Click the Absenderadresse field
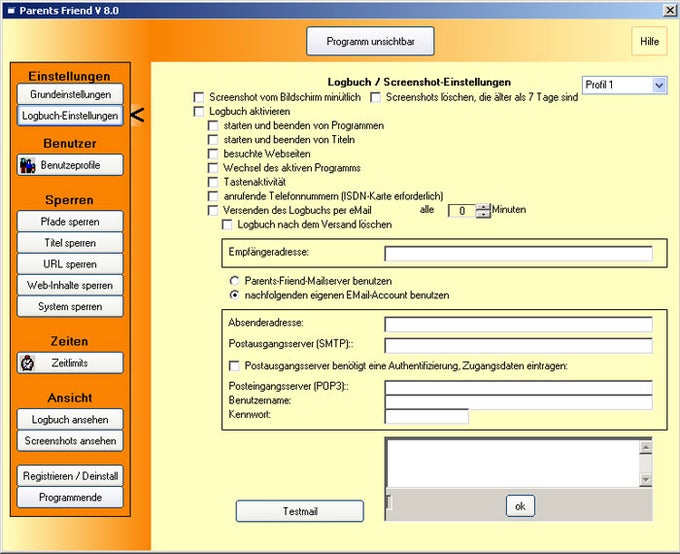Image resolution: width=680 pixels, height=554 pixels. point(518,324)
